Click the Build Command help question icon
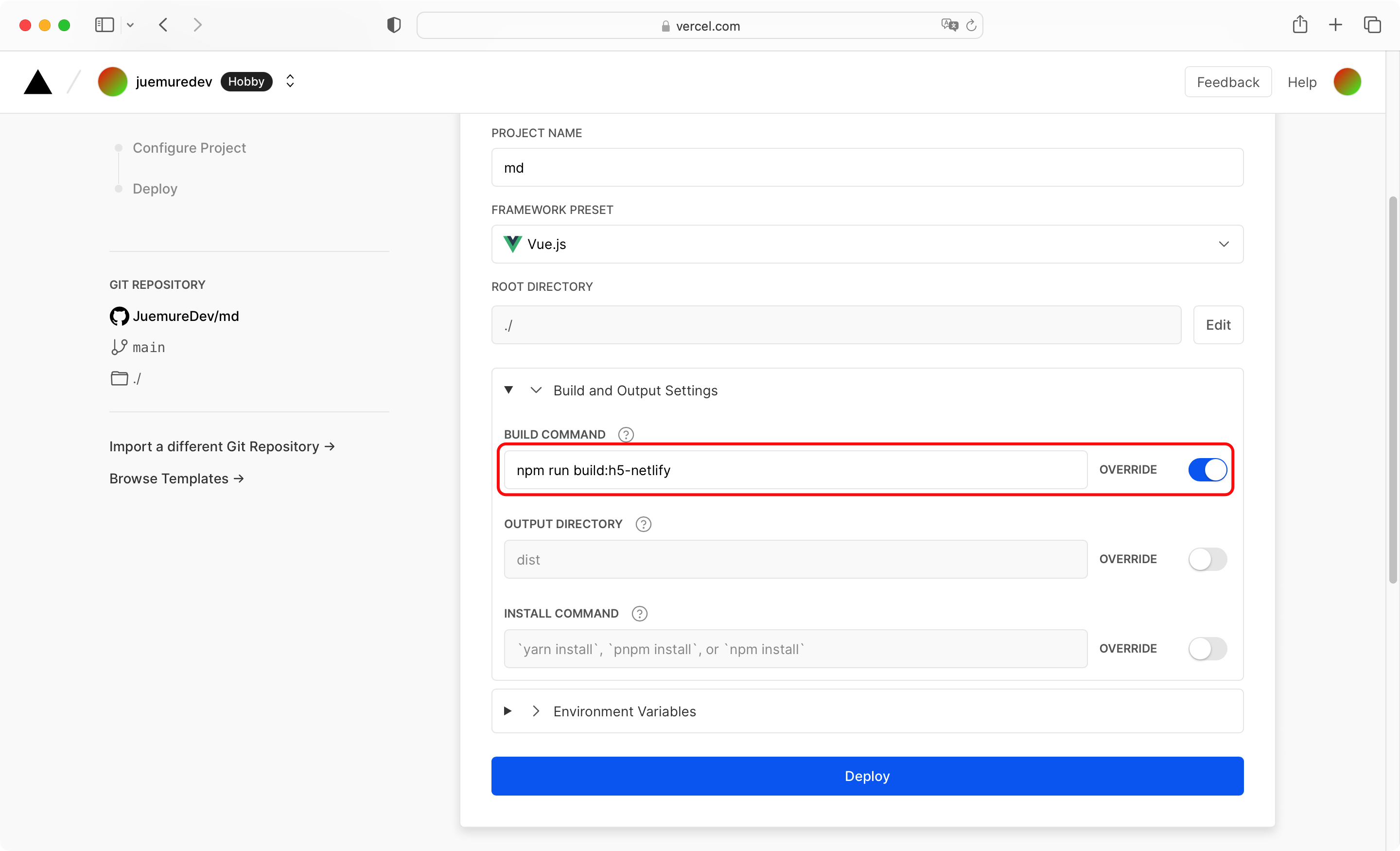 (x=626, y=434)
